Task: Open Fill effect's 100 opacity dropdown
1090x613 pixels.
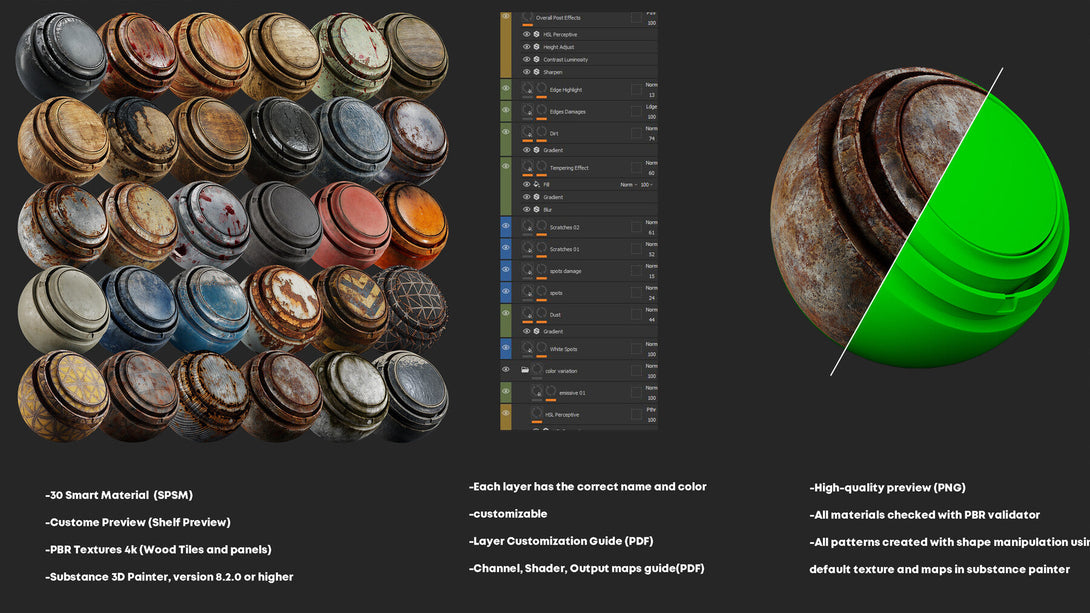Action: [x=646, y=185]
